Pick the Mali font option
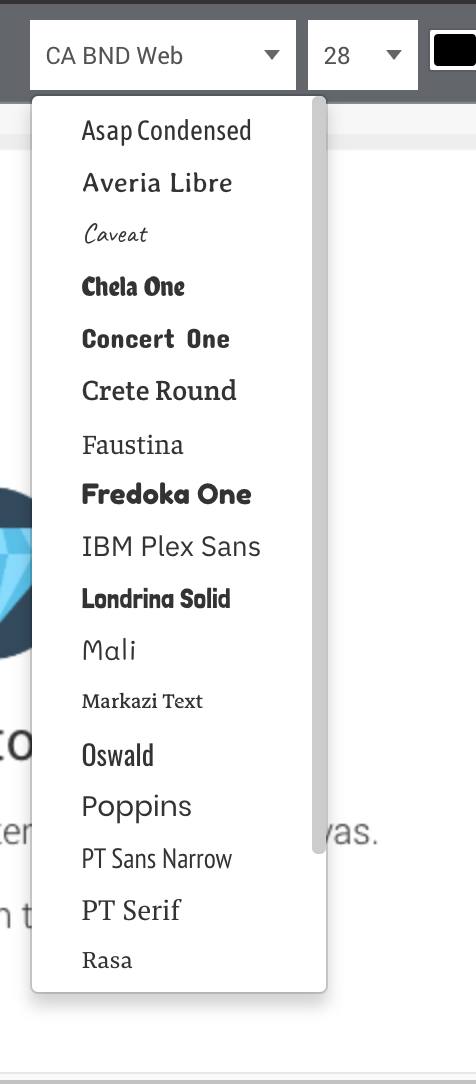Image resolution: width=476 pixels, height=1084 pixels. 108,651
